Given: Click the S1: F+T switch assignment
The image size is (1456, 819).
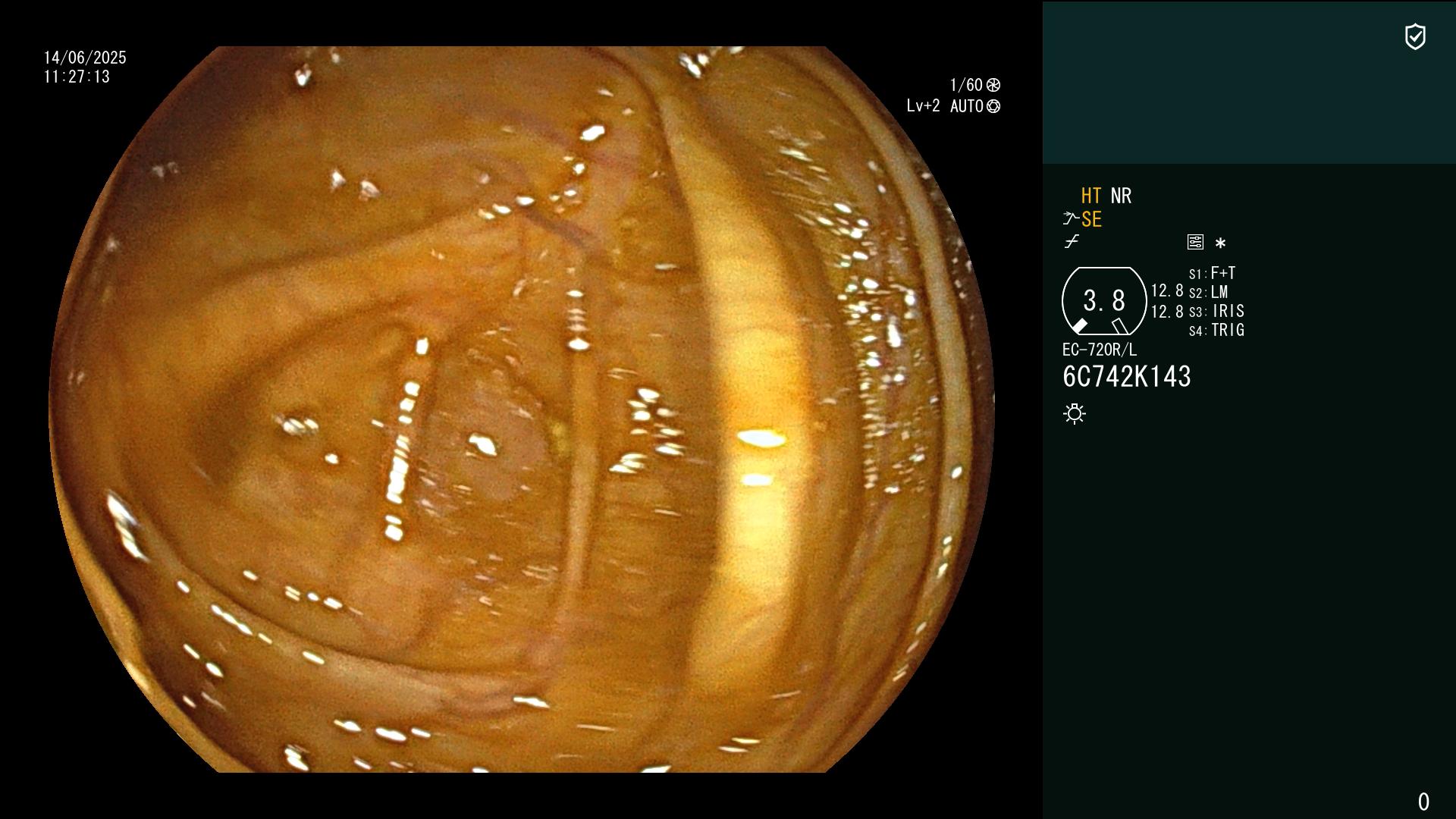Looking at the screenshot, I should tap(1212, 273).
